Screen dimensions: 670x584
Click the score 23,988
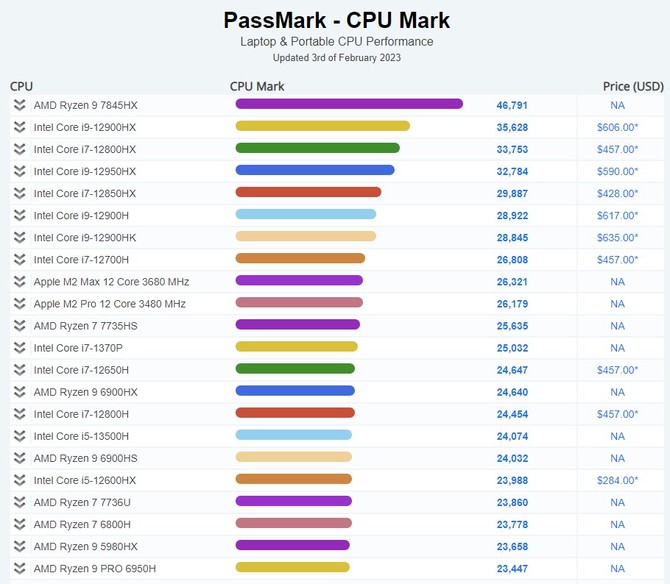pyautogui.click(x=512, y=481)
